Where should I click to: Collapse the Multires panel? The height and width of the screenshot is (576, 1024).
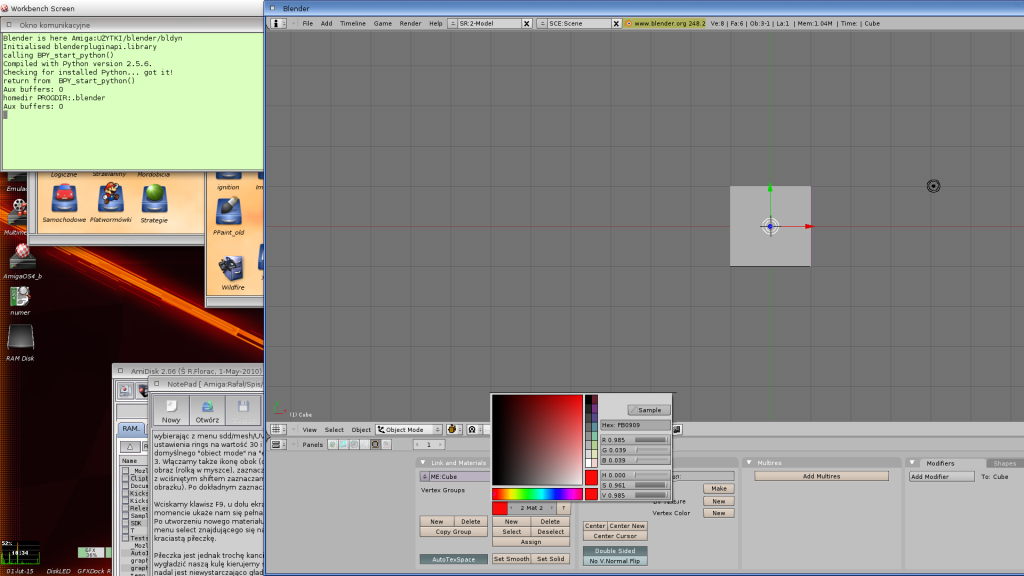749,462
